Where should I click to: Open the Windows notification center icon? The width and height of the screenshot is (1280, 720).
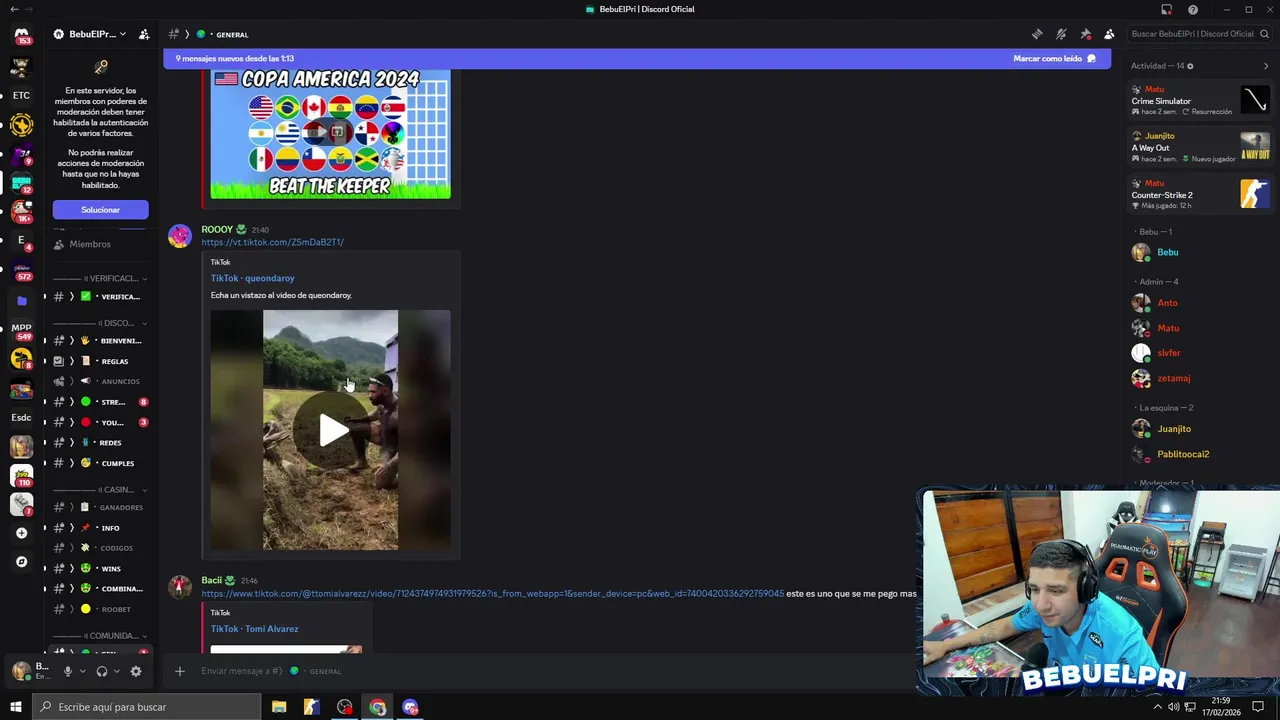coord(1258,707)
